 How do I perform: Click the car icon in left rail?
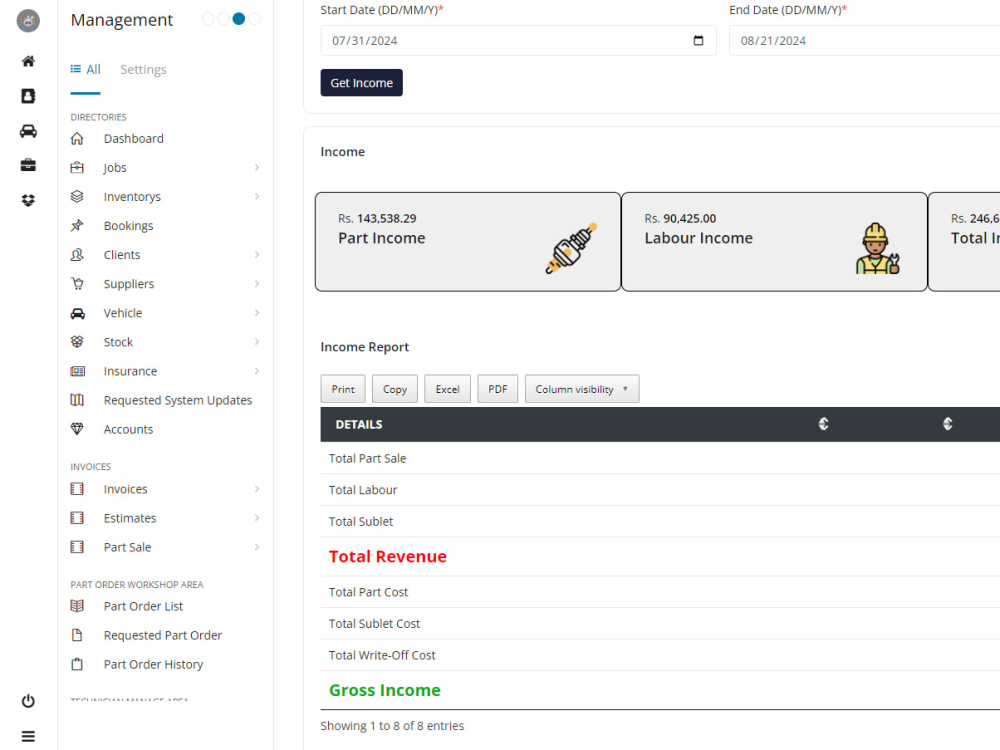pyautogui.click(x=28, y=131)
